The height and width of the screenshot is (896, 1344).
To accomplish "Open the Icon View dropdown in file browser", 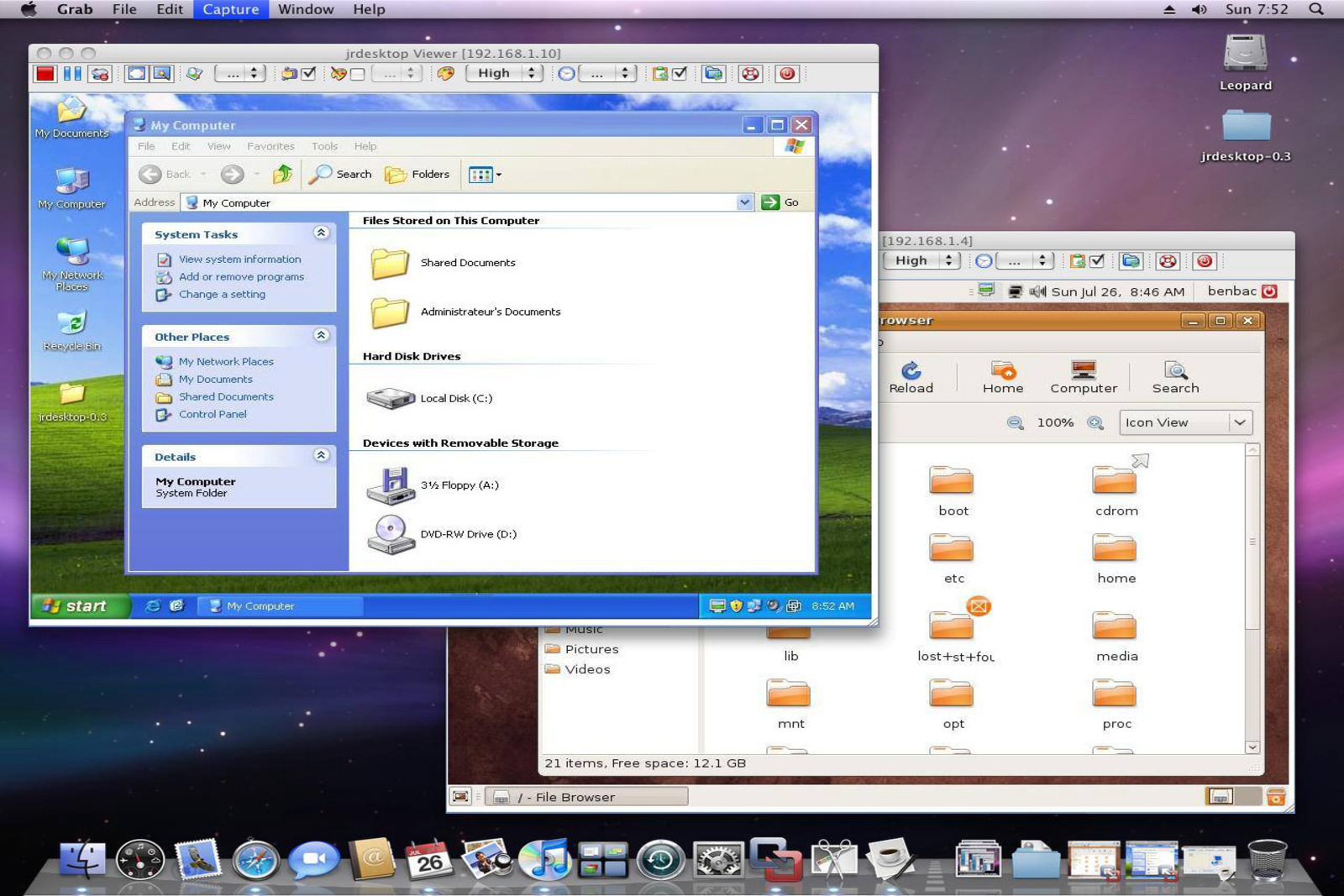I will tap(1186, 422).
